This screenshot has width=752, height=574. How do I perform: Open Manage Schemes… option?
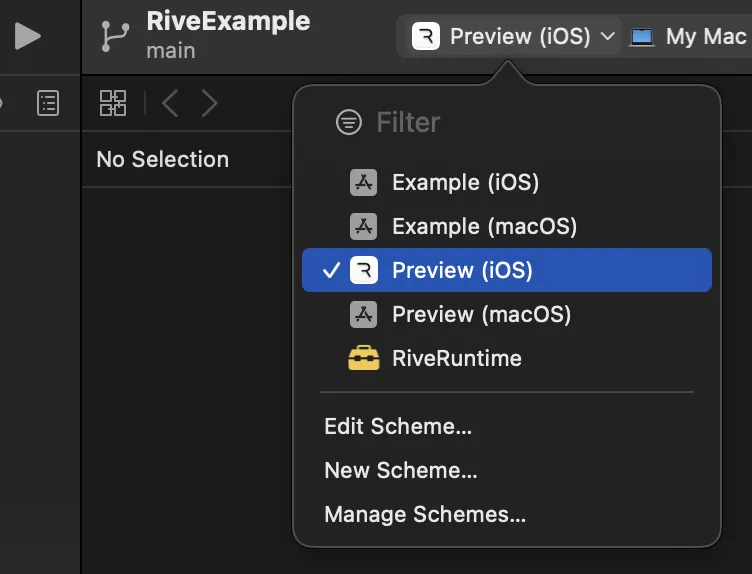click(425, 514)
